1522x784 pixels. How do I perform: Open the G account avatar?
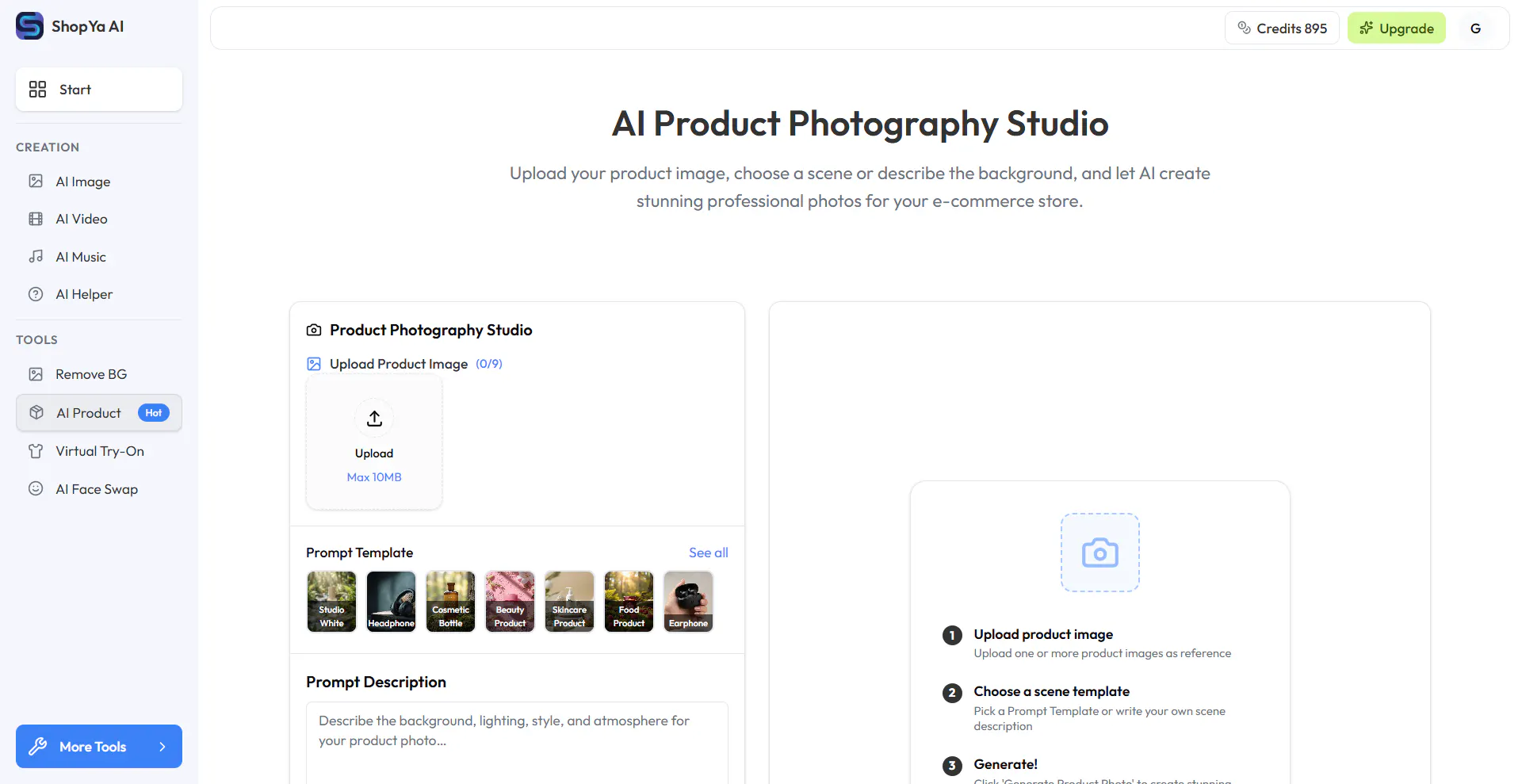(1475, 29)
